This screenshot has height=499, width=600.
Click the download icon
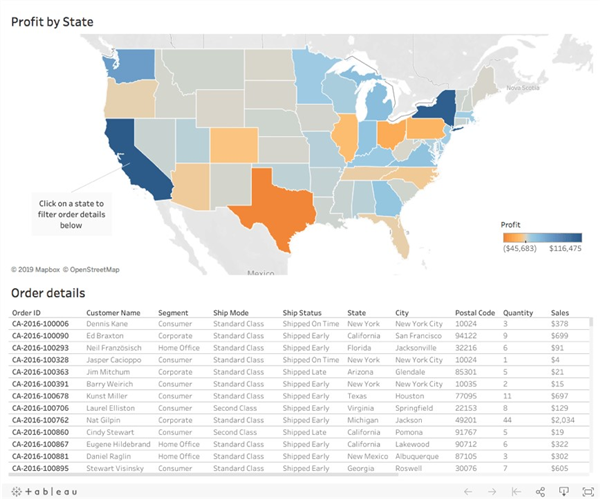coord(564,491)
